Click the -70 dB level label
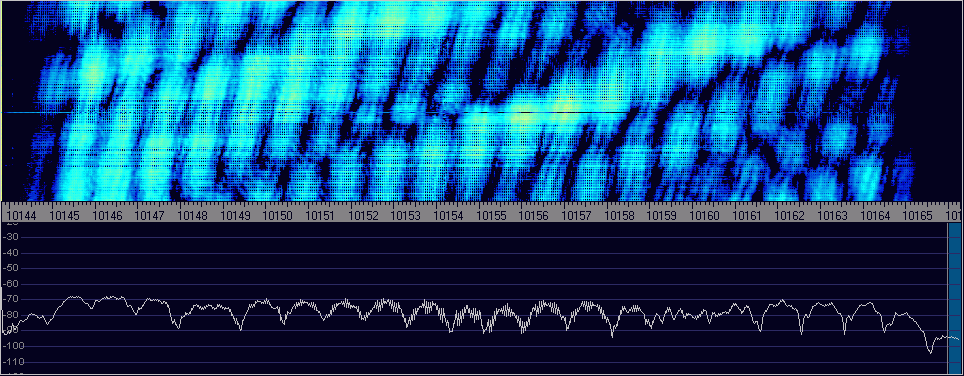The image size is (964, 376). point(12,299)
